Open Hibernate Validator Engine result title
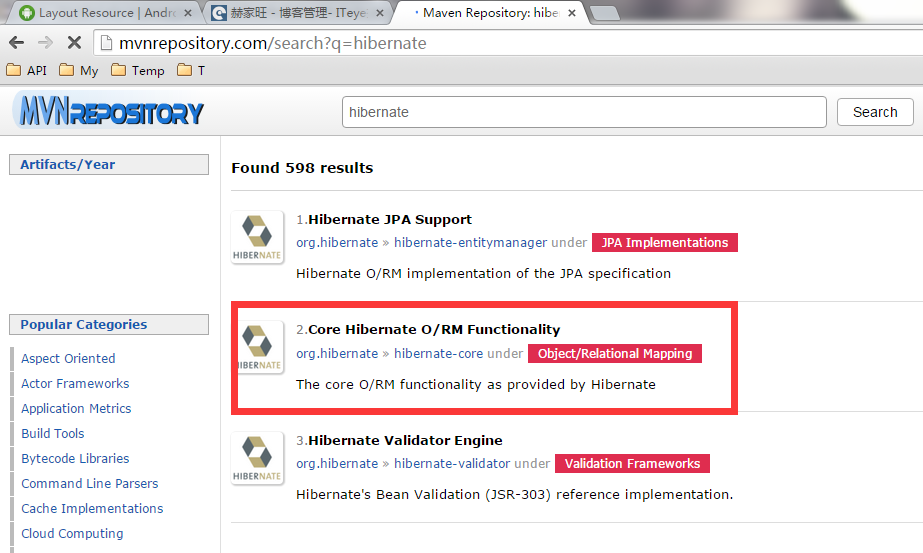Screen dimensions: 923x553 click(405, 441)
